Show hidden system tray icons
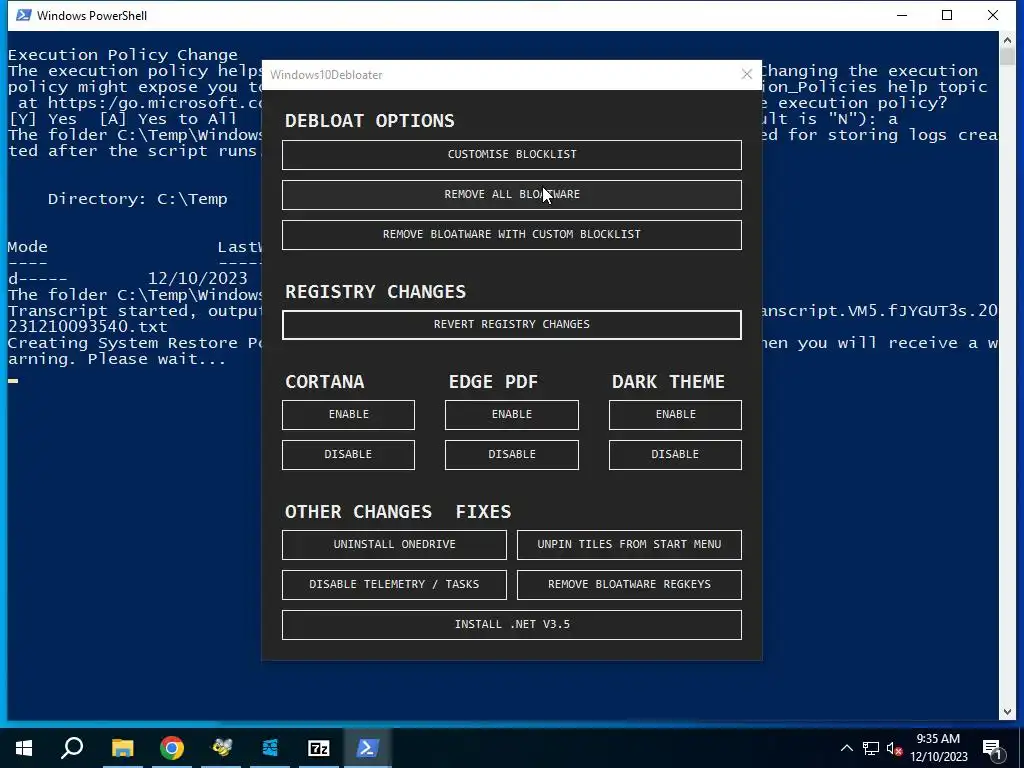1024x768 pixels. click(846, 748)
